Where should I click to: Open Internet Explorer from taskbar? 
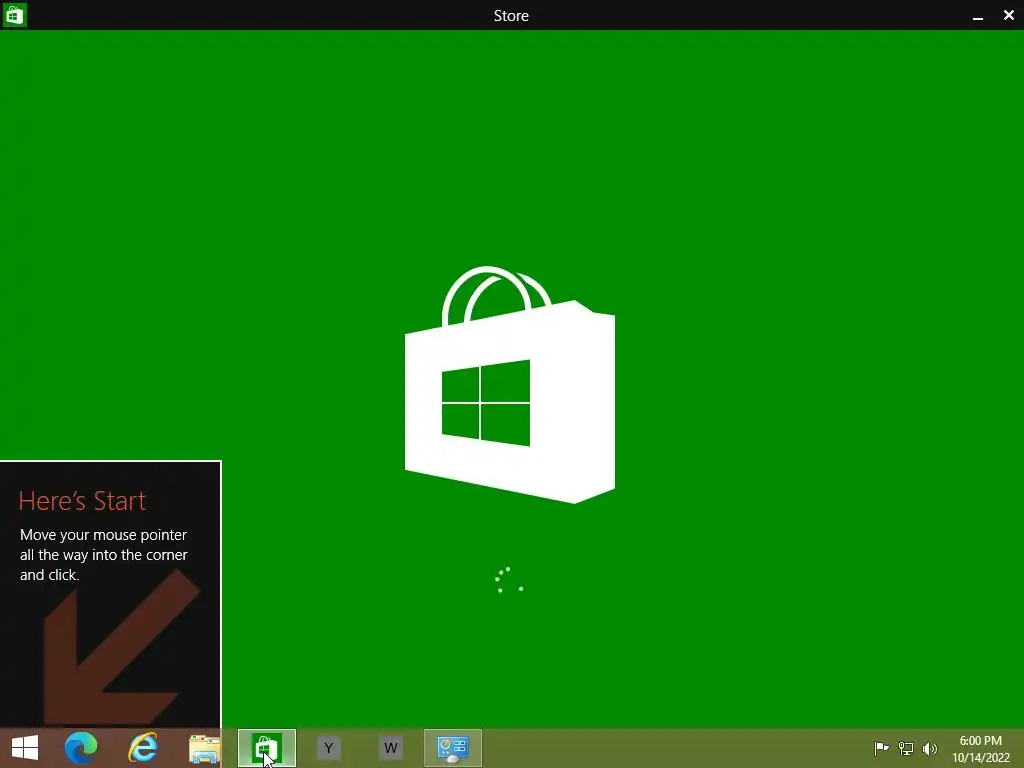[143, 748]
